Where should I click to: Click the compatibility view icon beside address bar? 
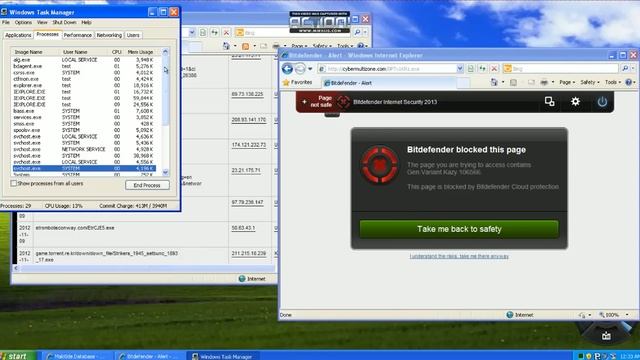(x=471, y=69)
